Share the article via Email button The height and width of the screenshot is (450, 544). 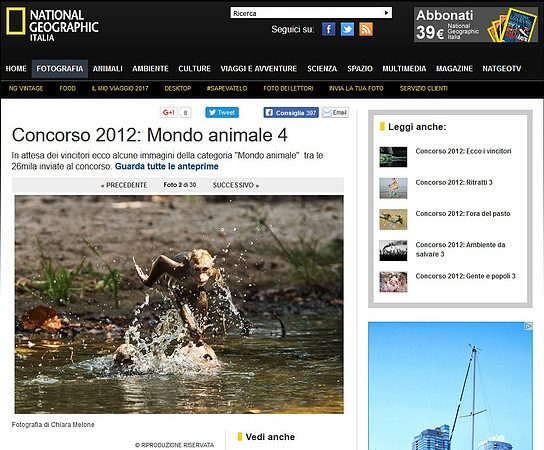[335, 112]
